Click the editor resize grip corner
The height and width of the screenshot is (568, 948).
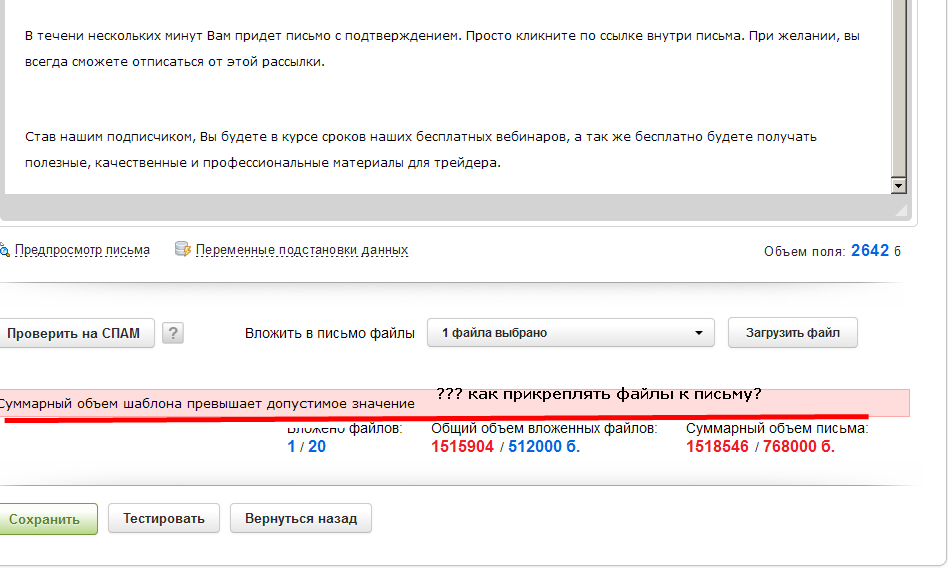pyautogui.click(x=901, y=210)
